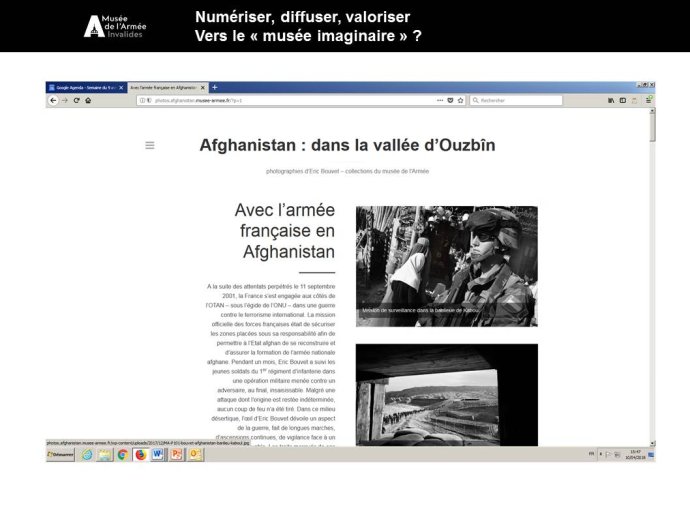Open the Firefox hamburger menu

tap(649, 100)
